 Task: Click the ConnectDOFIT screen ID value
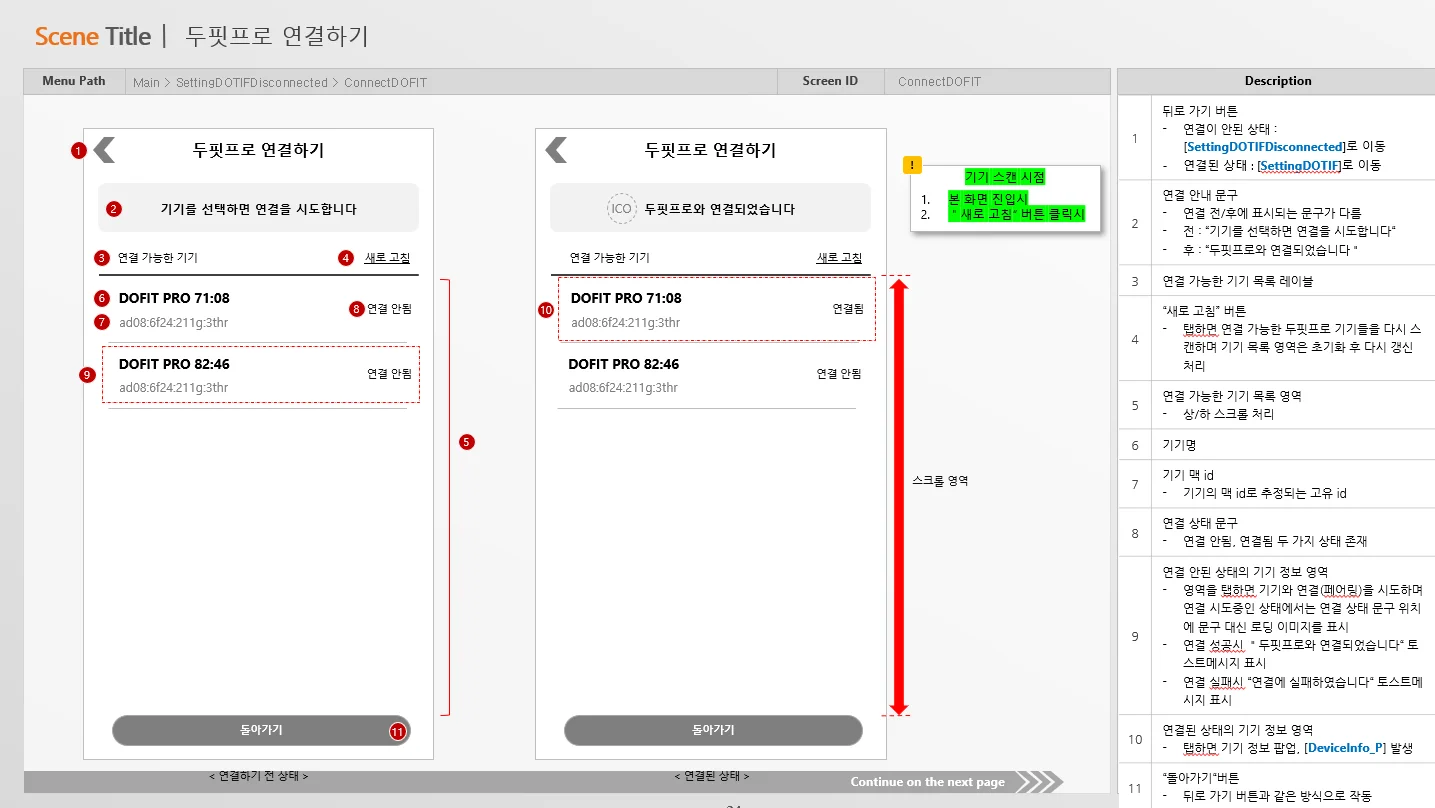(940, 82)
